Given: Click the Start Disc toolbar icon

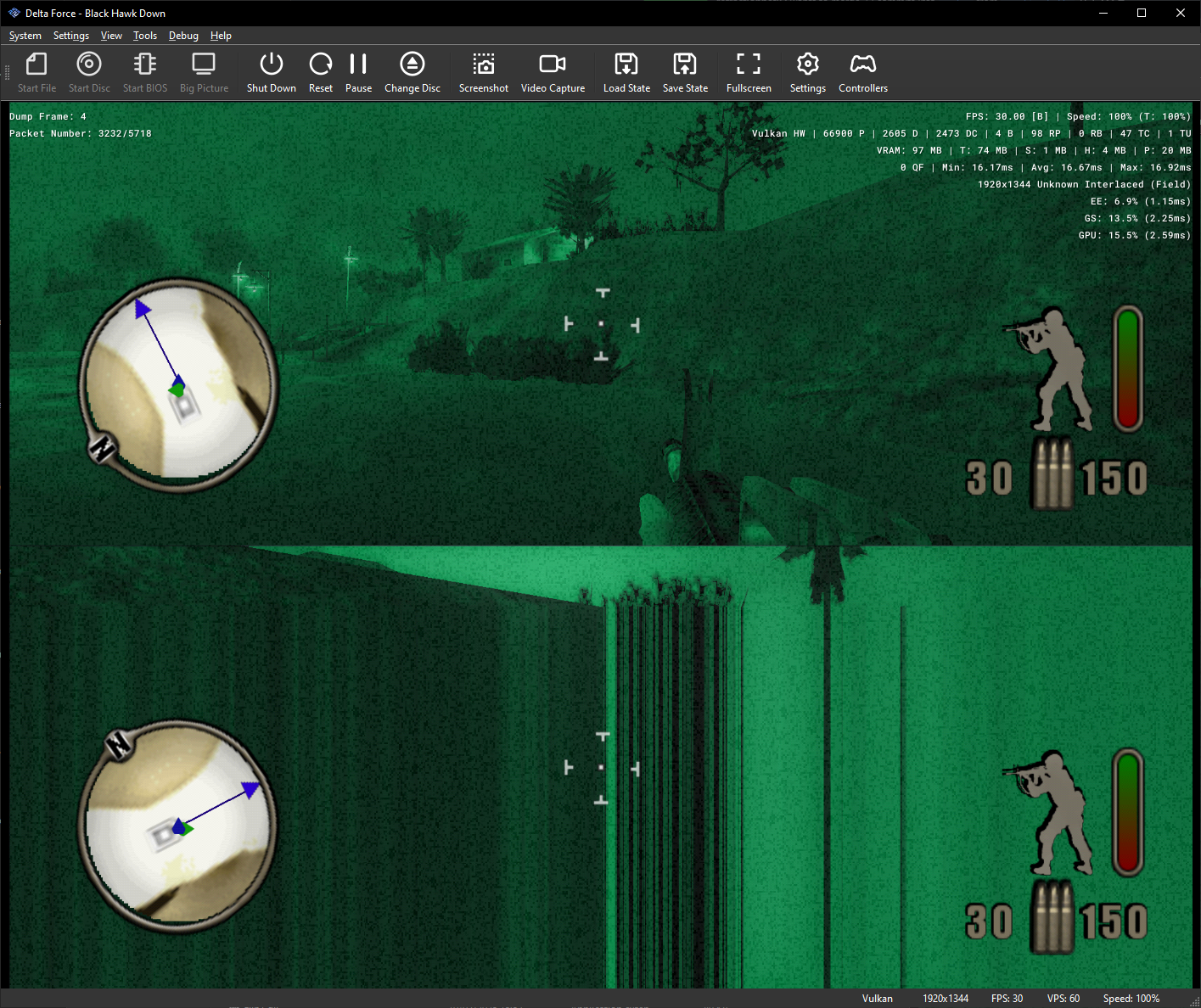Looking at the screenshot, I should [x=89, y=73].
